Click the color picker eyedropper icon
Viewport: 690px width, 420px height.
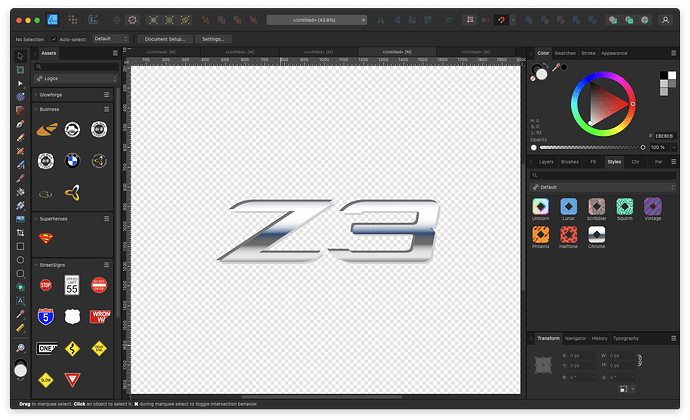click(556, 67)
